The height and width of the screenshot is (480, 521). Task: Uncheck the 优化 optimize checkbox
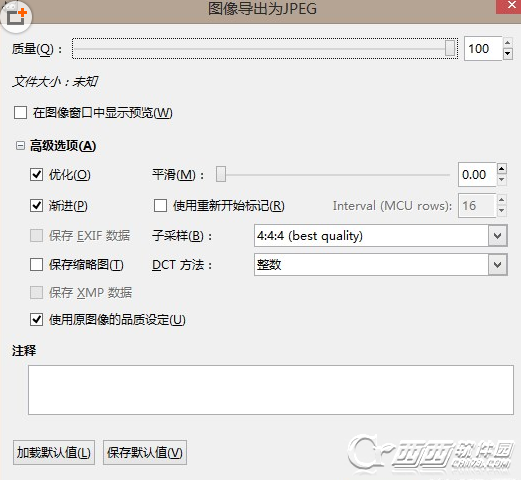tap(36, 174)
